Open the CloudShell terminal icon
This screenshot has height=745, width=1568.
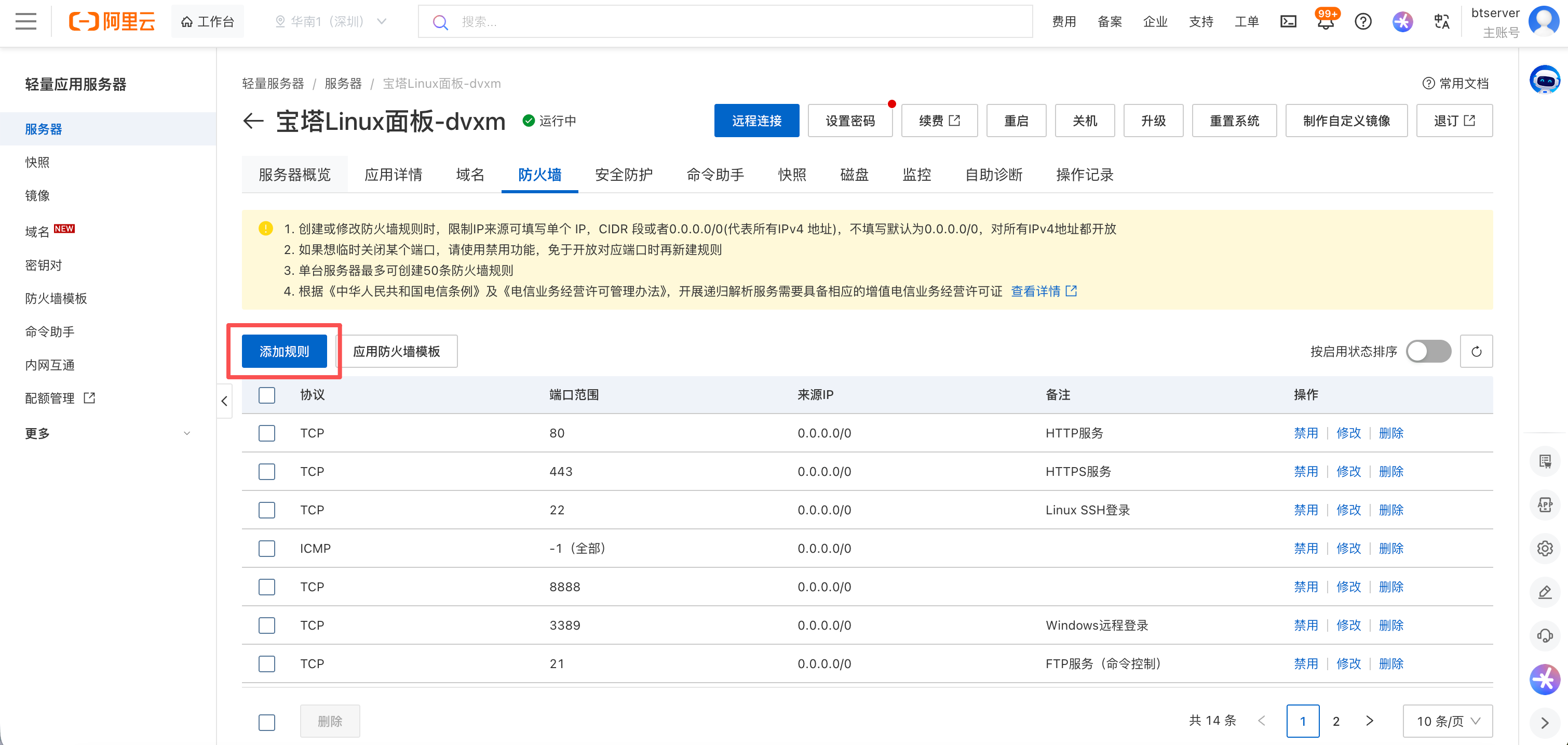pyautogui.click(x=1289, y=21)
